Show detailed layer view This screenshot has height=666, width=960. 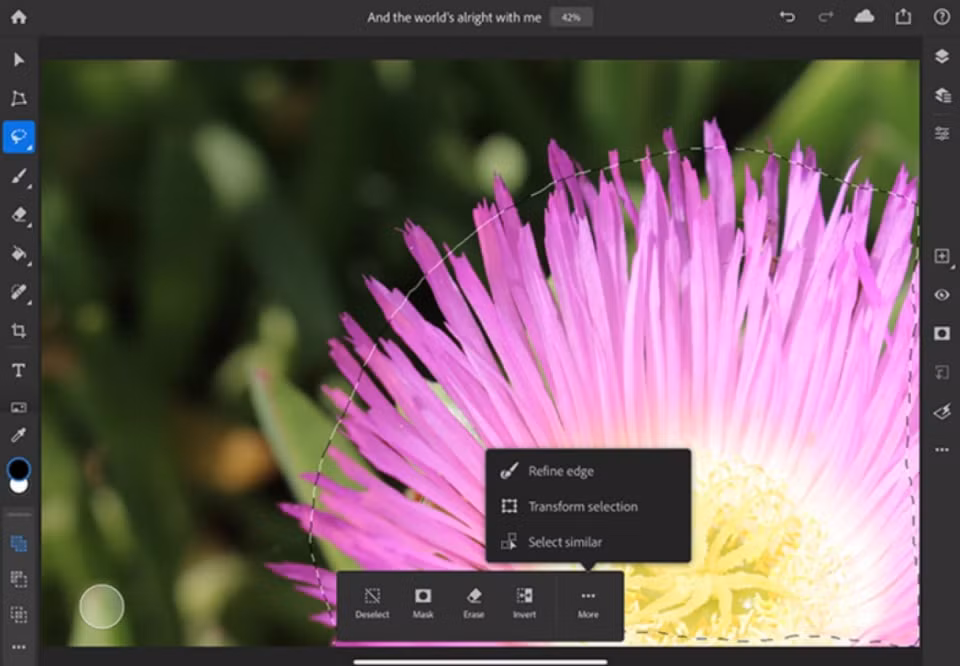click(x=942, y=95)
